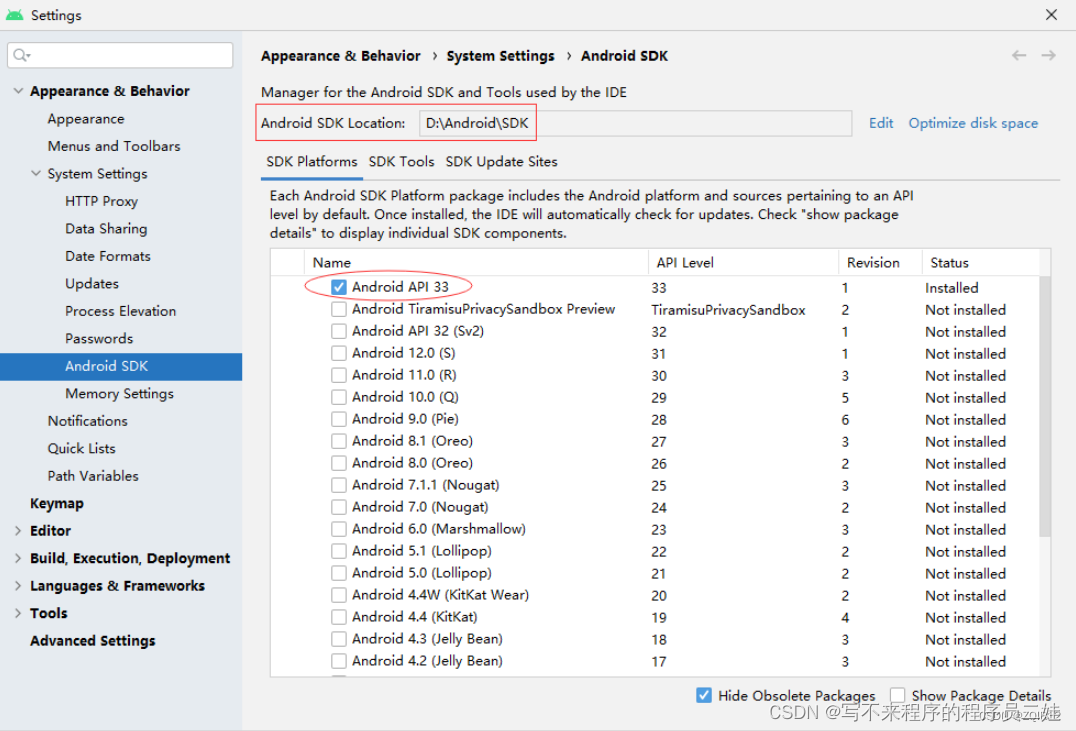The height and width of the screenshot is (731, 1076).
Task: Enable Show Package Details checkbox
Action: [x=898, y=695]
